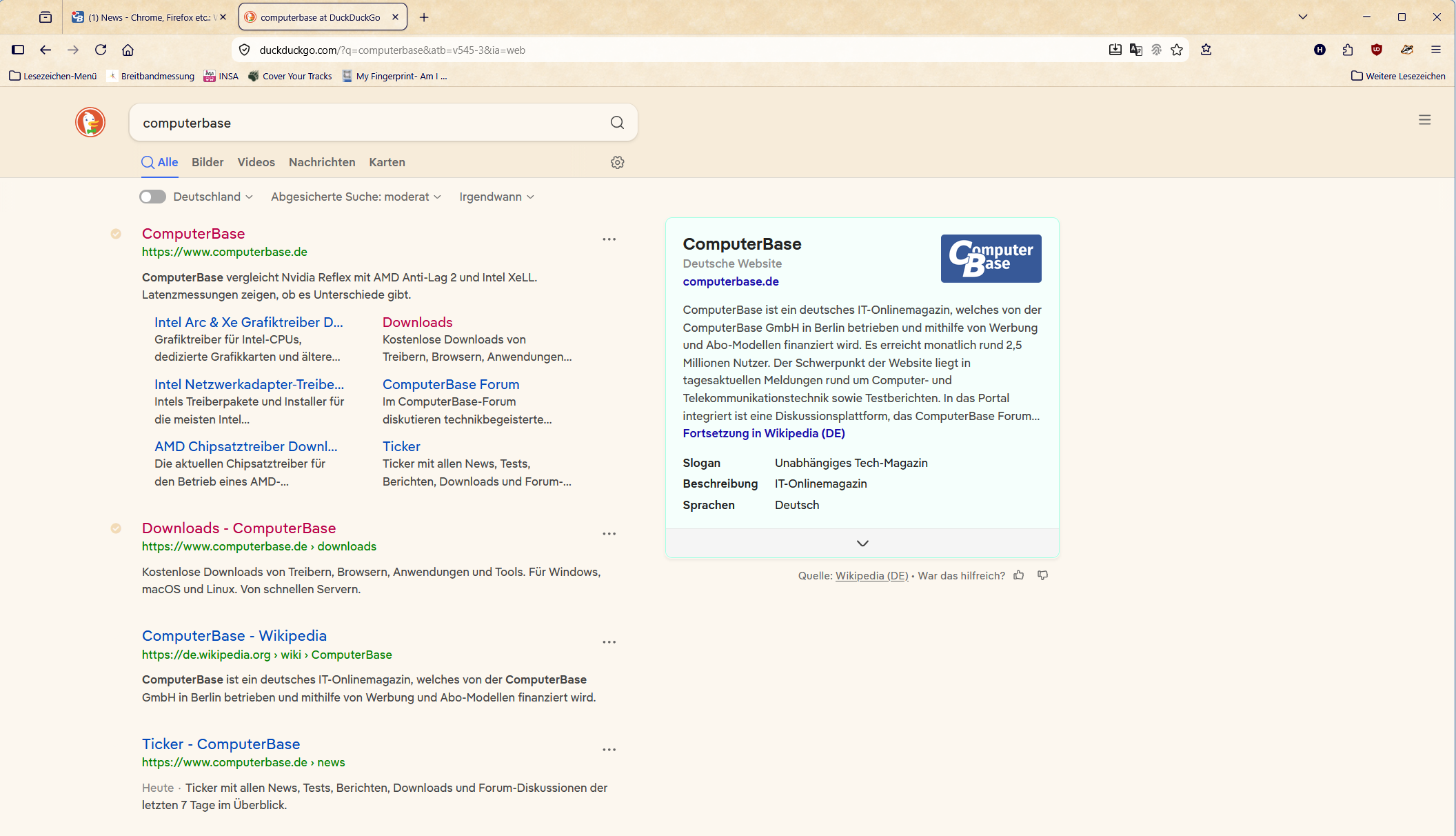Open the Deutschland region dropdown
The image size is (1456, 836).
point(213,197)
